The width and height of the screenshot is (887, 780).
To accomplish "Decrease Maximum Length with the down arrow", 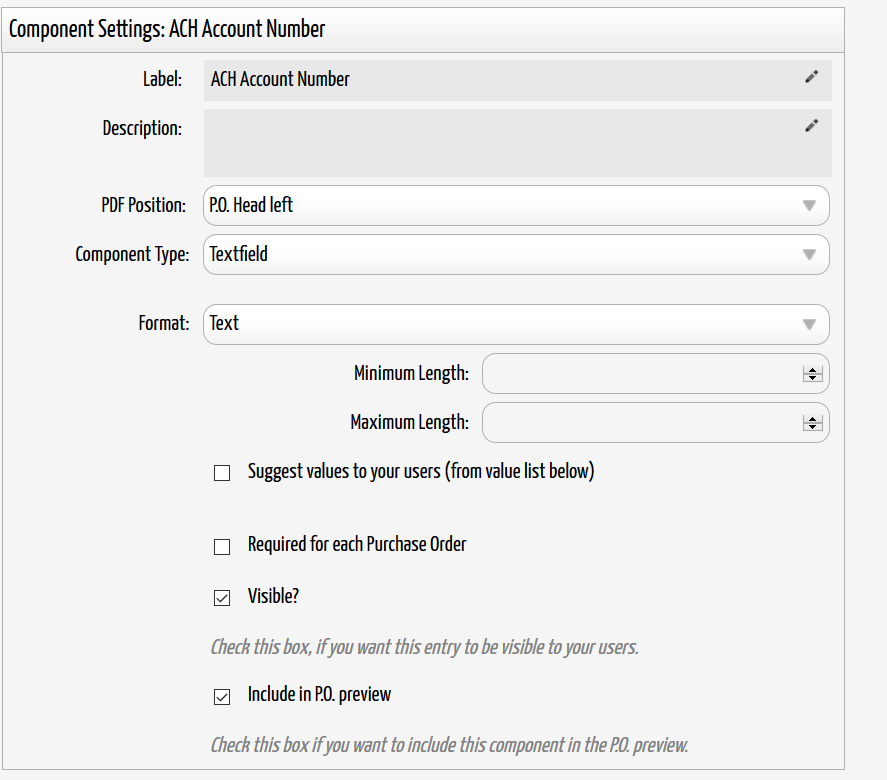I will [x=812, y=426].
